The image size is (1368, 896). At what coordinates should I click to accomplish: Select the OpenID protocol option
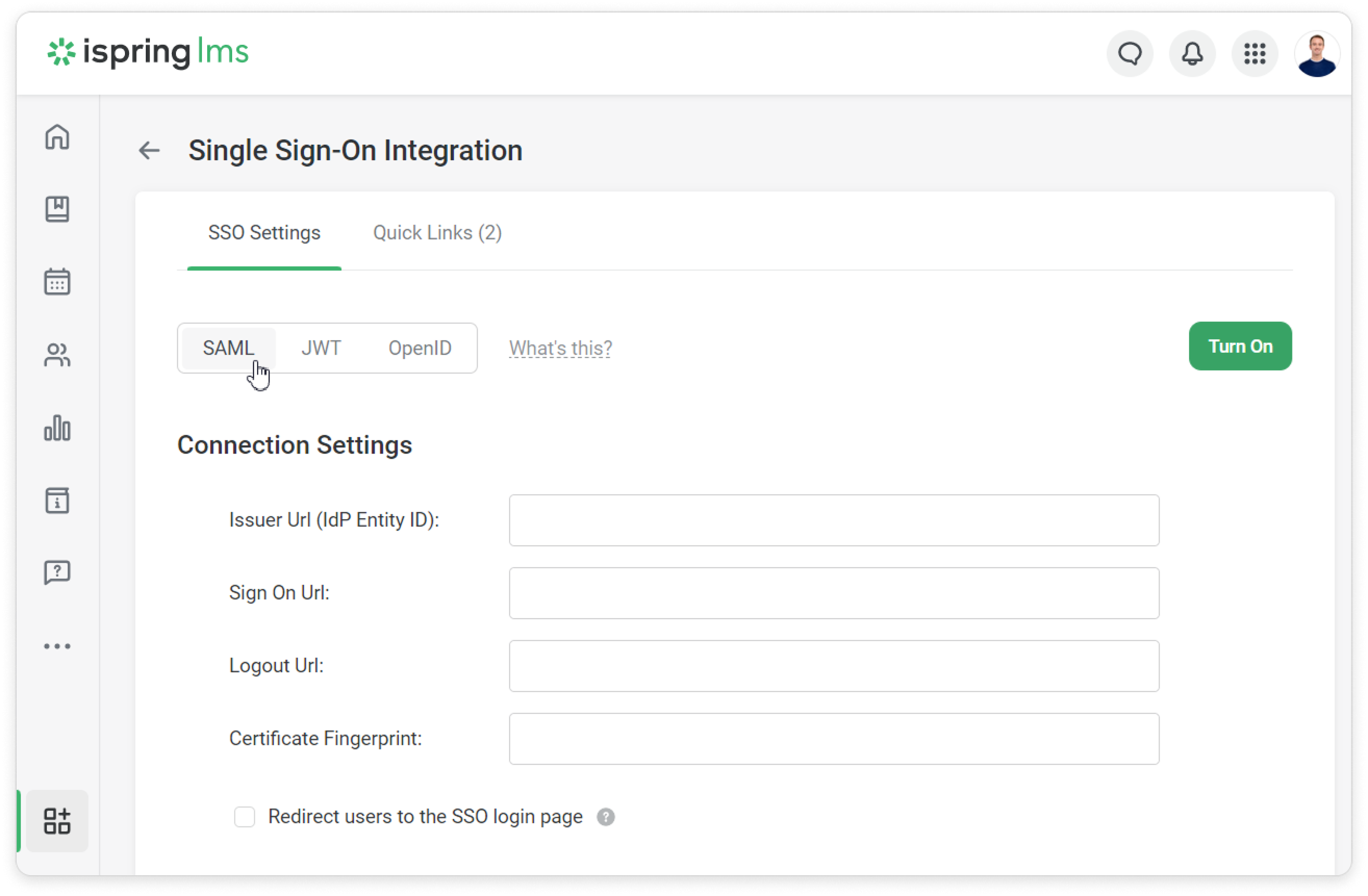pyautogui.click(x=420, y=348)
